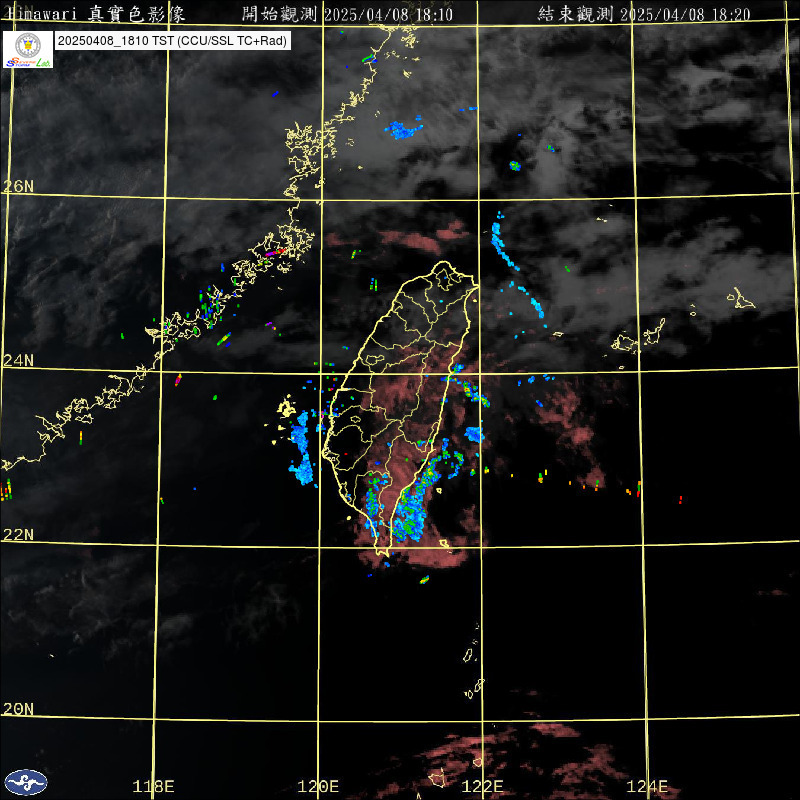Click the 118E longitude label
The width and height of the screenshot is (800, 800).
154,787
